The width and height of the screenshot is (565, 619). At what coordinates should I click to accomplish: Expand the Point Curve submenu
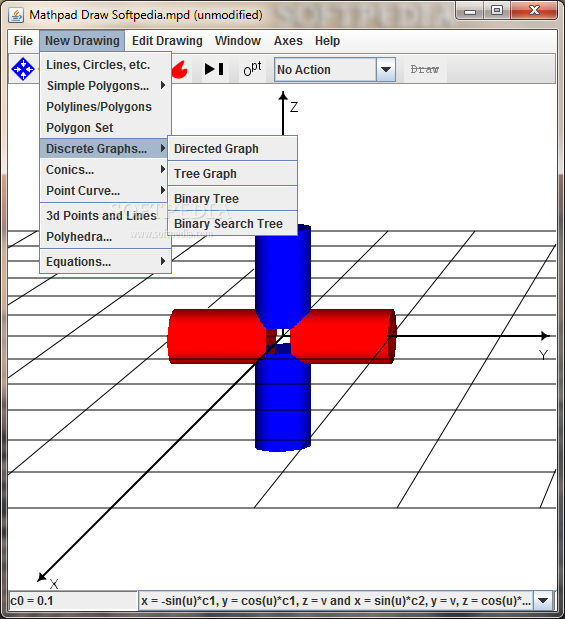click(x=105, y=191)
